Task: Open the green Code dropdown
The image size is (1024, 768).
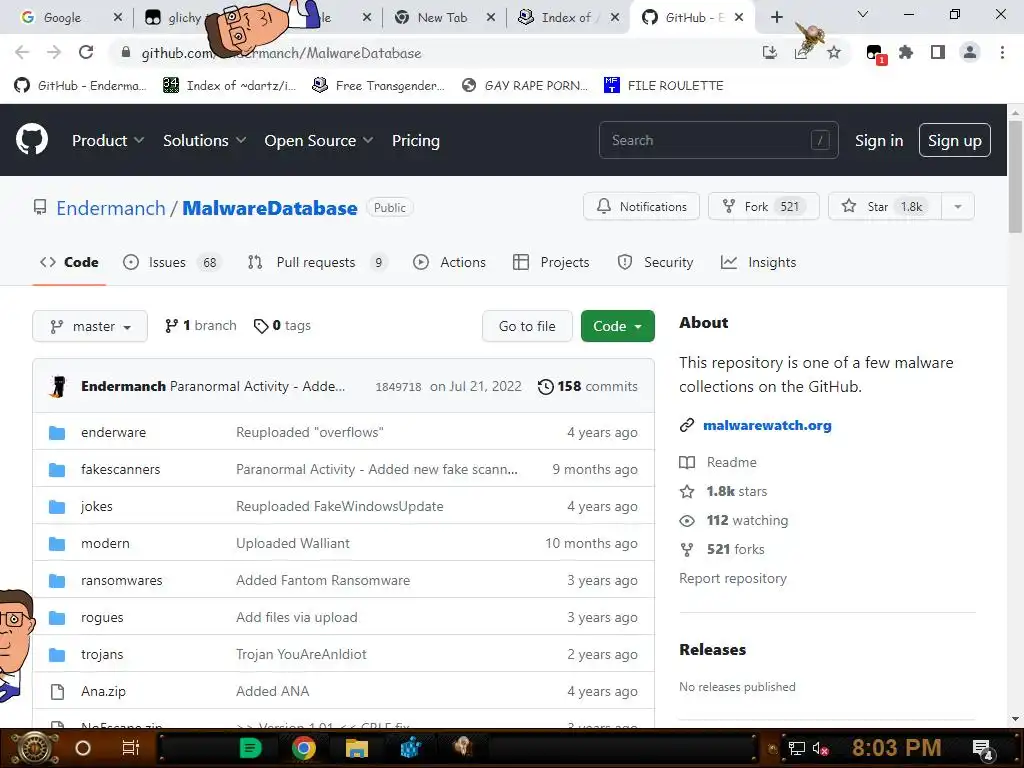Action: (x=617, y=326)
